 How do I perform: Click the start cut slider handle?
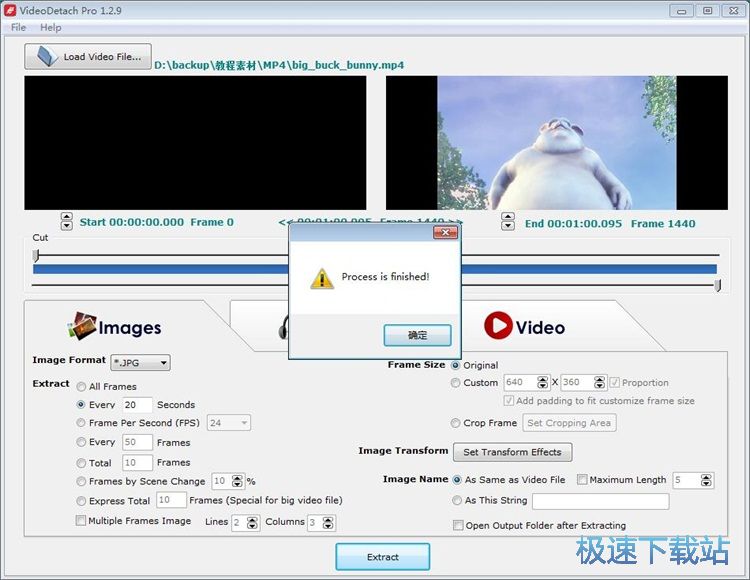(x=36, y=255)
